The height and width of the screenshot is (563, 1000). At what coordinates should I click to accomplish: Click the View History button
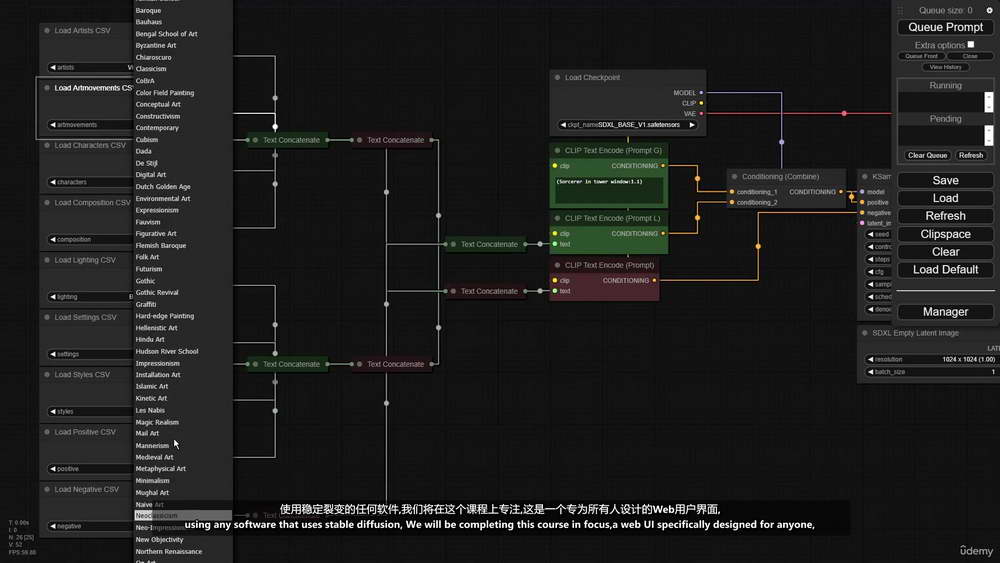pyautogui.click(x=945, y=67)
